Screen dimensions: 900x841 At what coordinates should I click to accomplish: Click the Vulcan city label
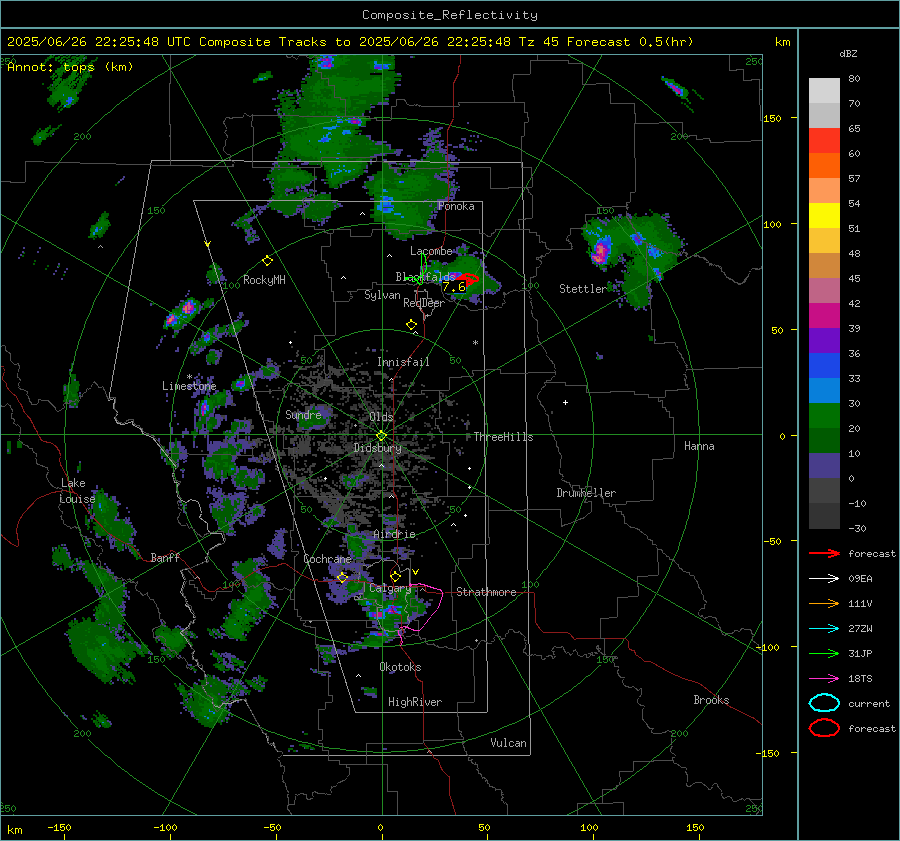coord(509,743)
